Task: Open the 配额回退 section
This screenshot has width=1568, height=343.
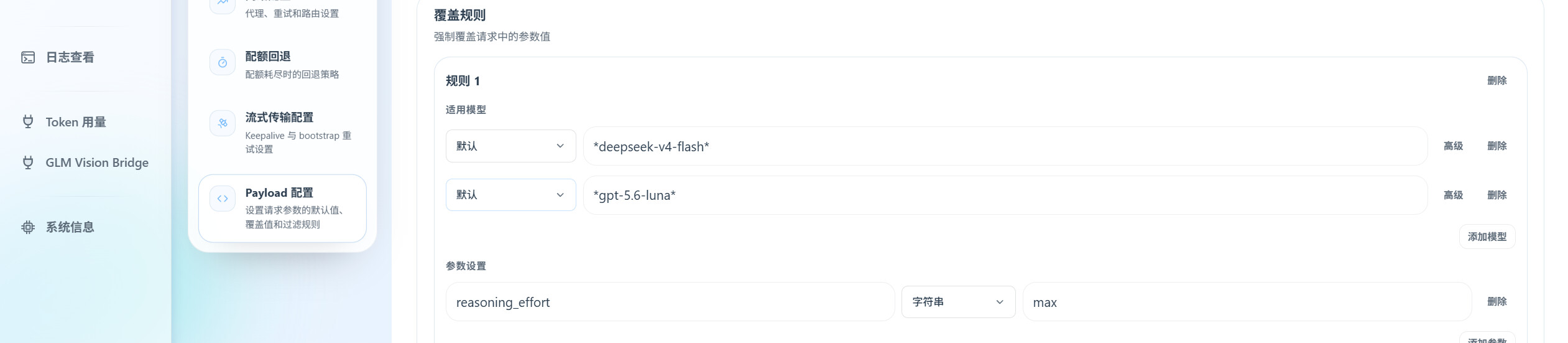Action: tap(282, 65)
